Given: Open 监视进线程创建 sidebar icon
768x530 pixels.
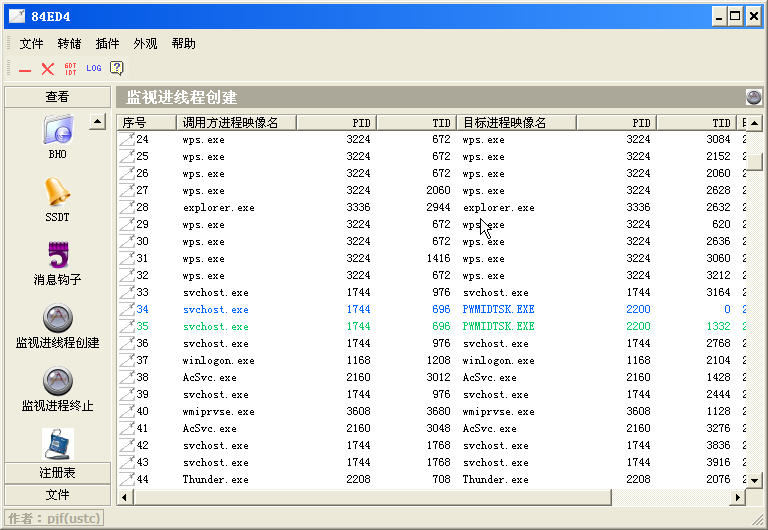Looking at the screenshot, I should pyautogui.click(x=58, y=318).
